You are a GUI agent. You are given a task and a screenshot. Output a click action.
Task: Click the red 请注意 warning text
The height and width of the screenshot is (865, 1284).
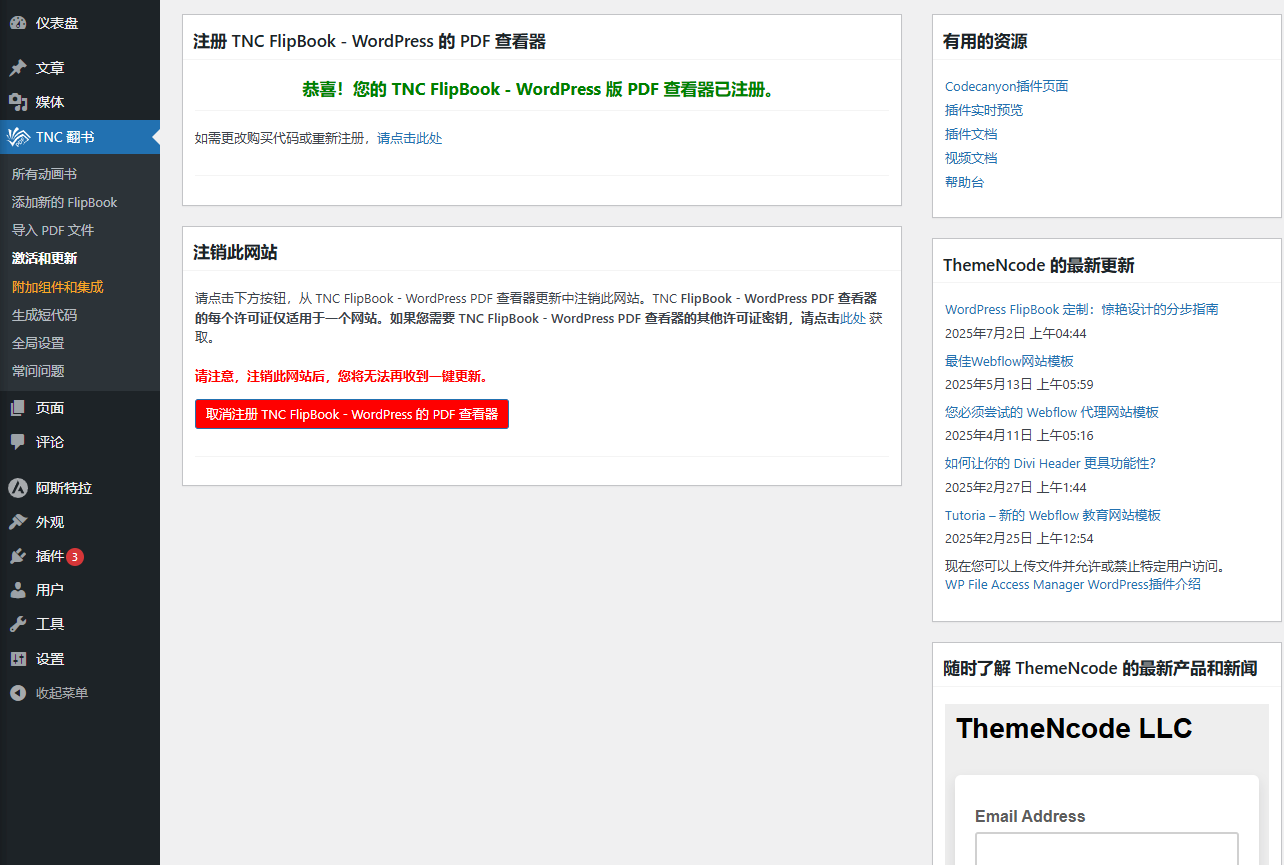[342, 376]
